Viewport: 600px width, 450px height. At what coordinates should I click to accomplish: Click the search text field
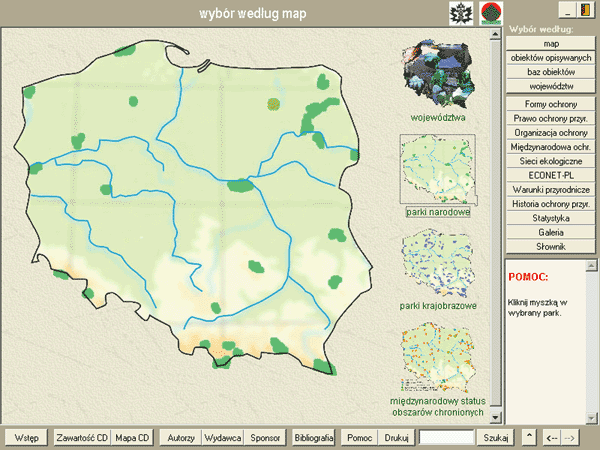(446, 438)
